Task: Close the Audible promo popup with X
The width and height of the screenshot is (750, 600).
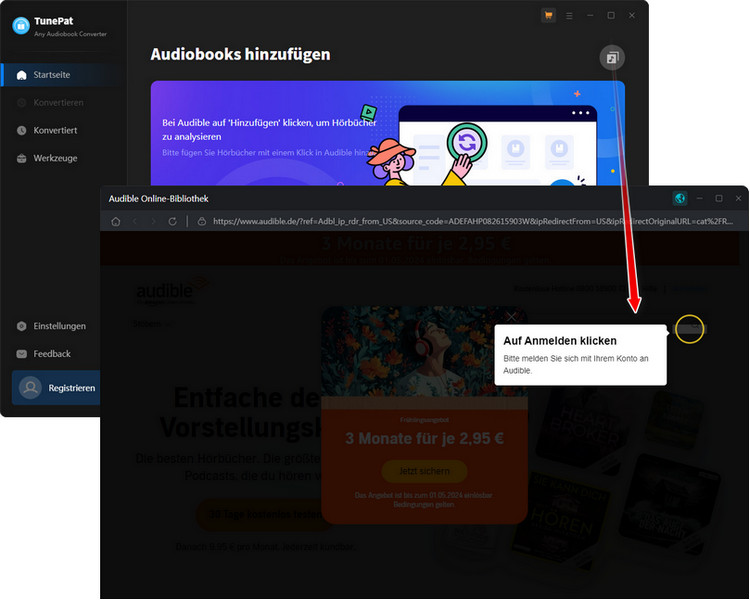Action: coord(512,317)
